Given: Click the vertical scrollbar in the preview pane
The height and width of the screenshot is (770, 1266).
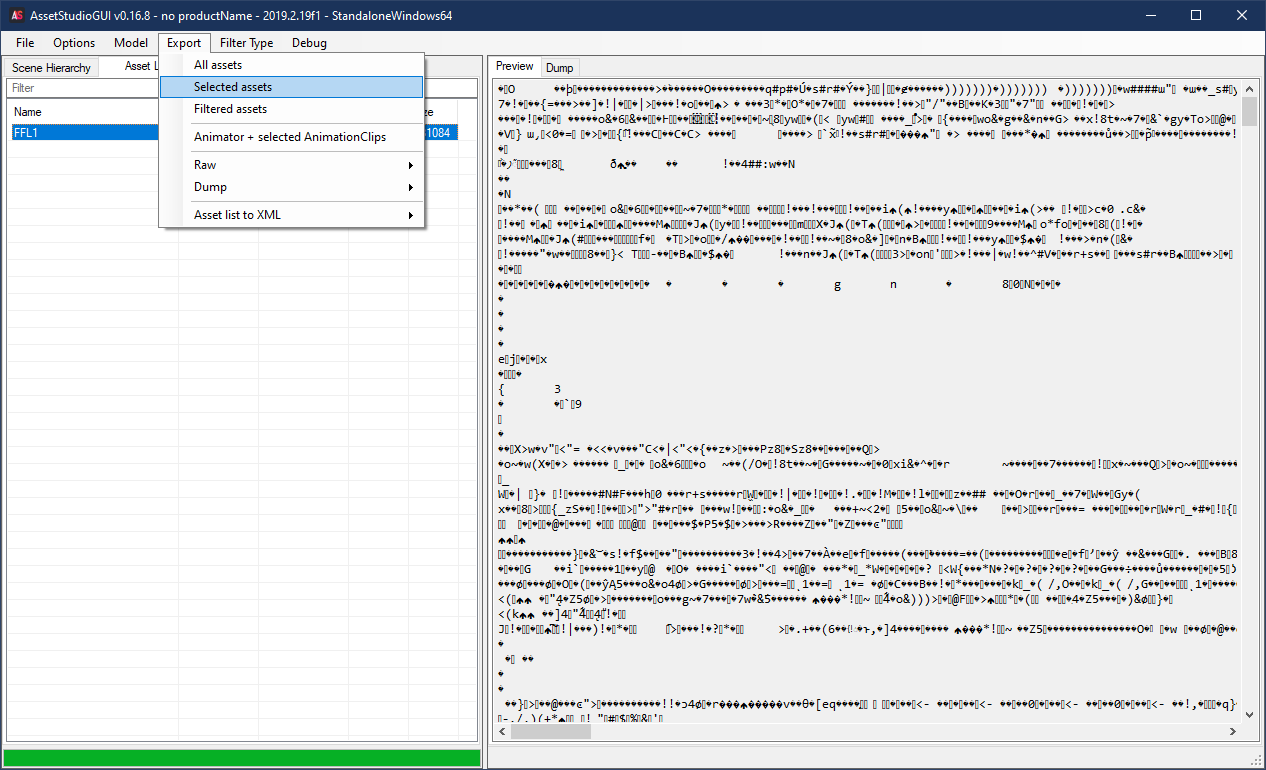Looking at the screenshot, I should tap(1249, 402).
